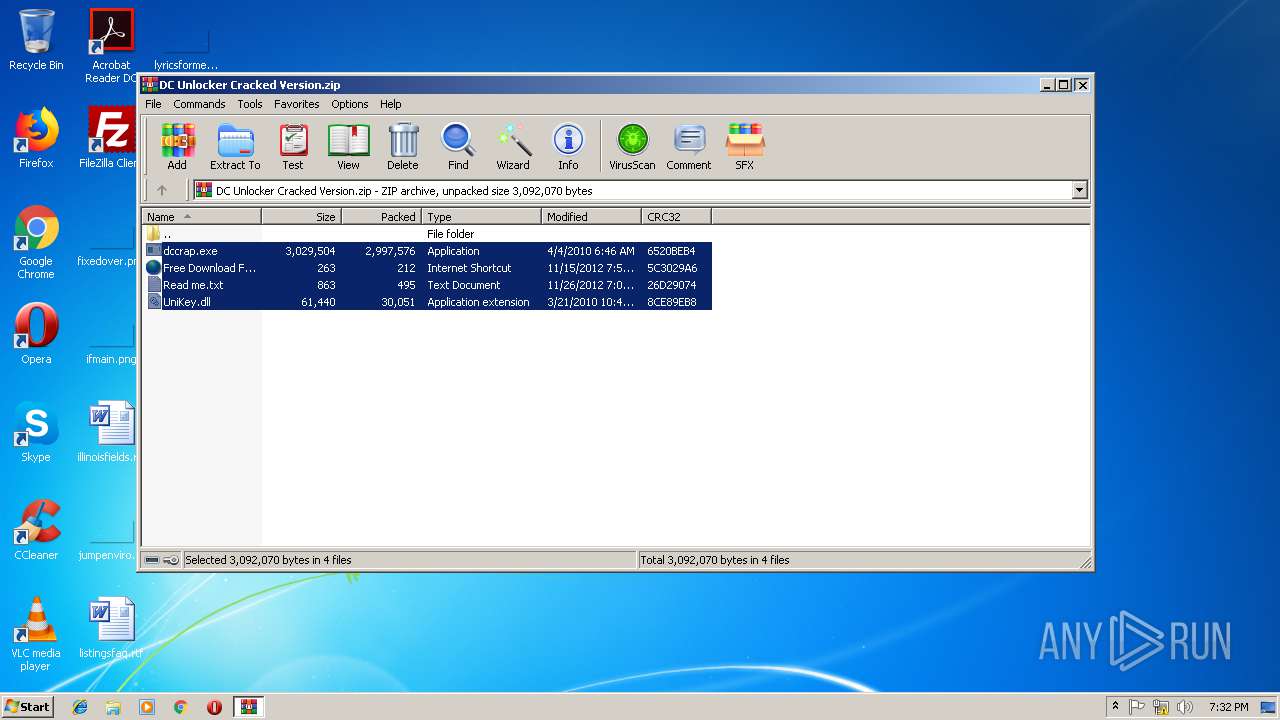Viewport: 1280px width, 720px height.
Task: Click Internet Explorer taskbar icon
Action: click(x=80, y=707)
